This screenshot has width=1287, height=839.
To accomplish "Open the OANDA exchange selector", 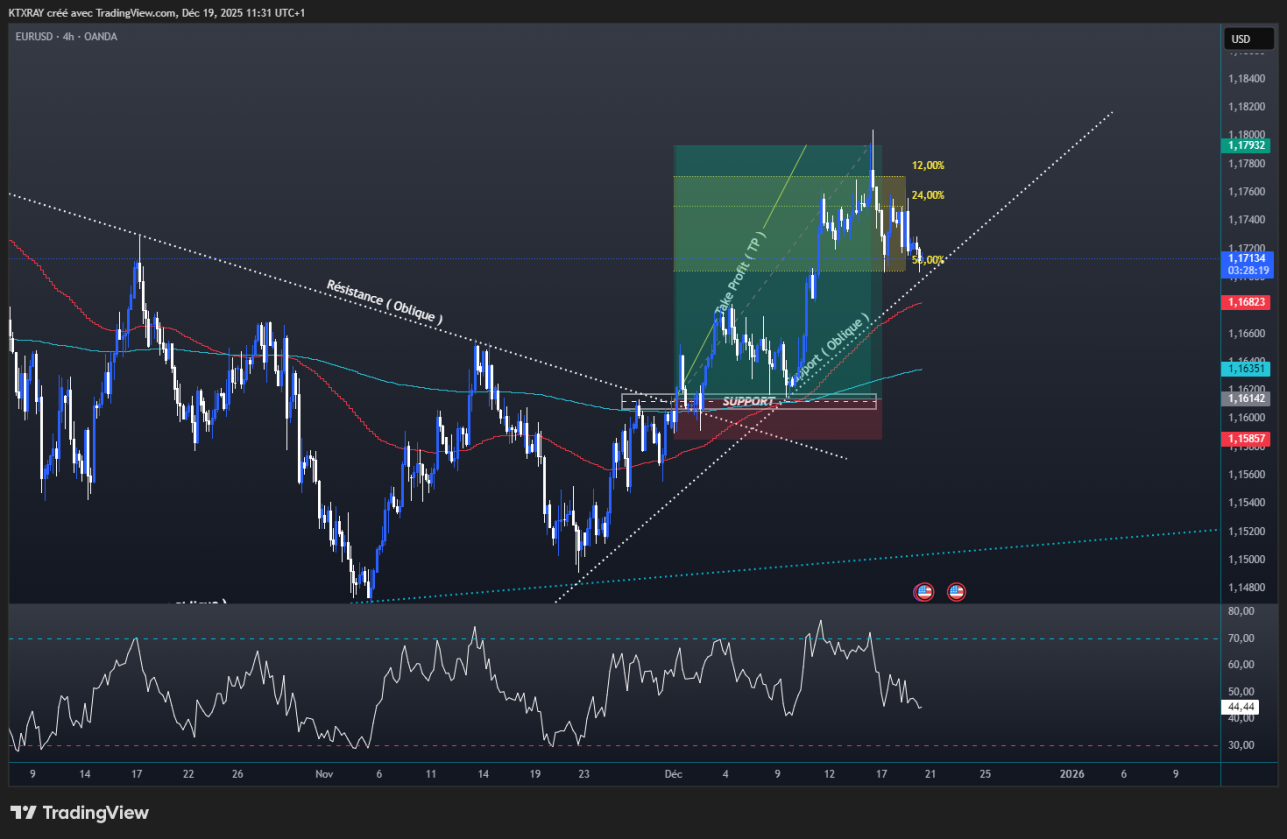I will coord(99,37).
